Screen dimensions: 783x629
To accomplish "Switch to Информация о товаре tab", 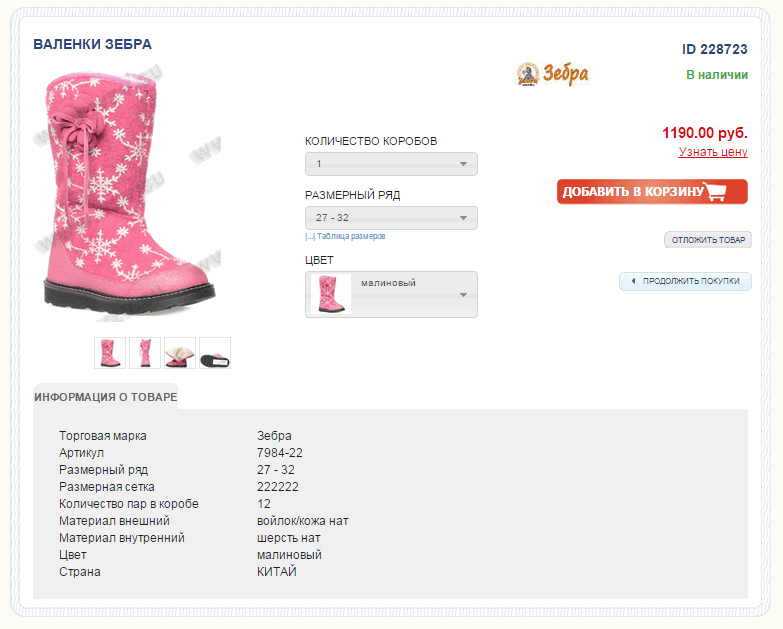I will (x=105, y=397).
